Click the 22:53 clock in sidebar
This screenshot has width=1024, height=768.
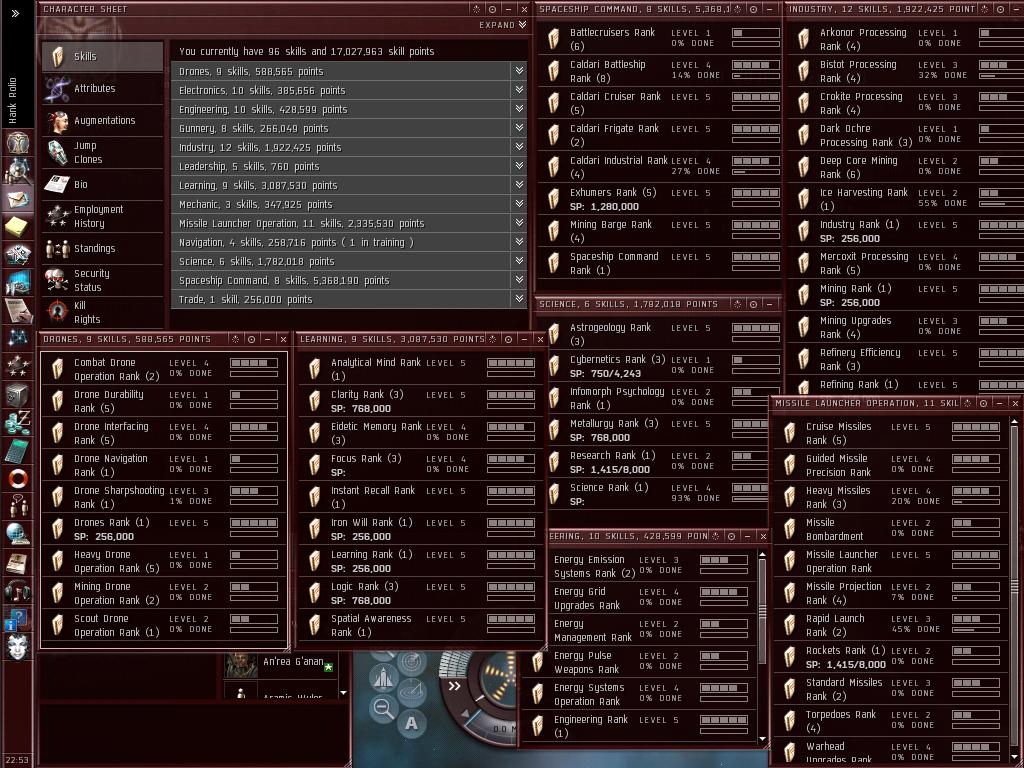[17, 760]
